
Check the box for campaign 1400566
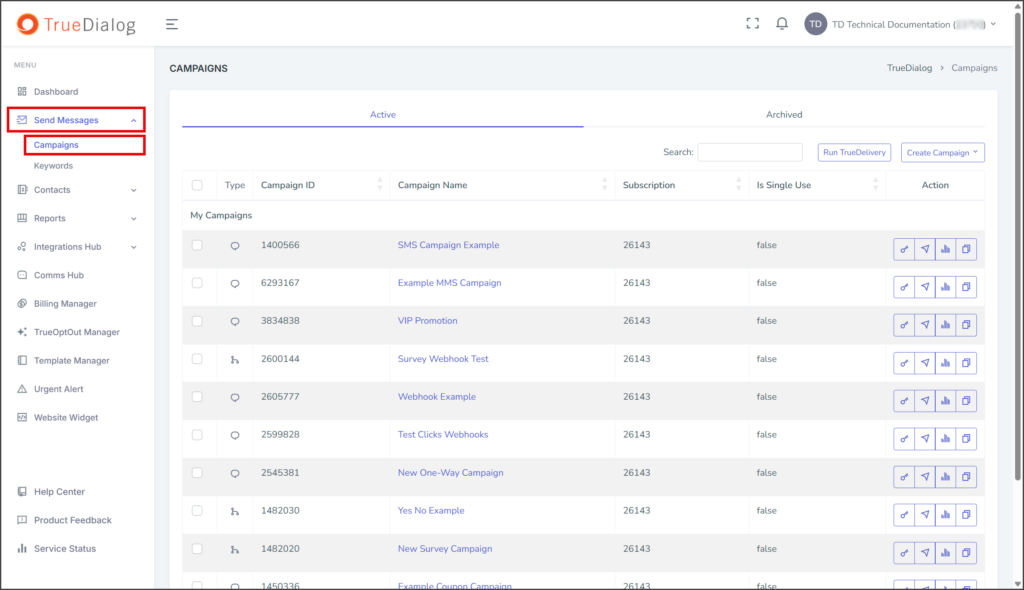click(x=197, y=245)
